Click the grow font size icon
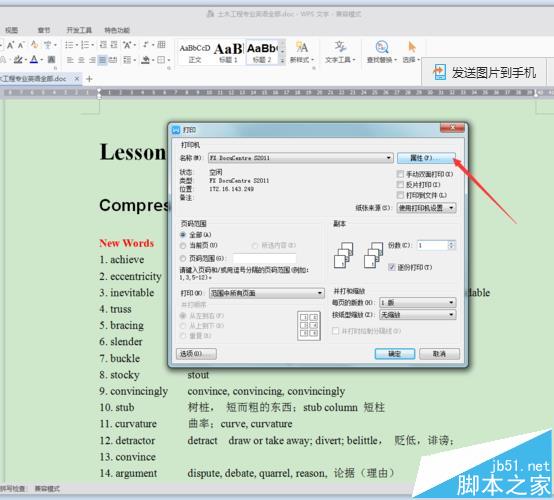The width and height of the screenshot is (554, 500). [10, 45]
